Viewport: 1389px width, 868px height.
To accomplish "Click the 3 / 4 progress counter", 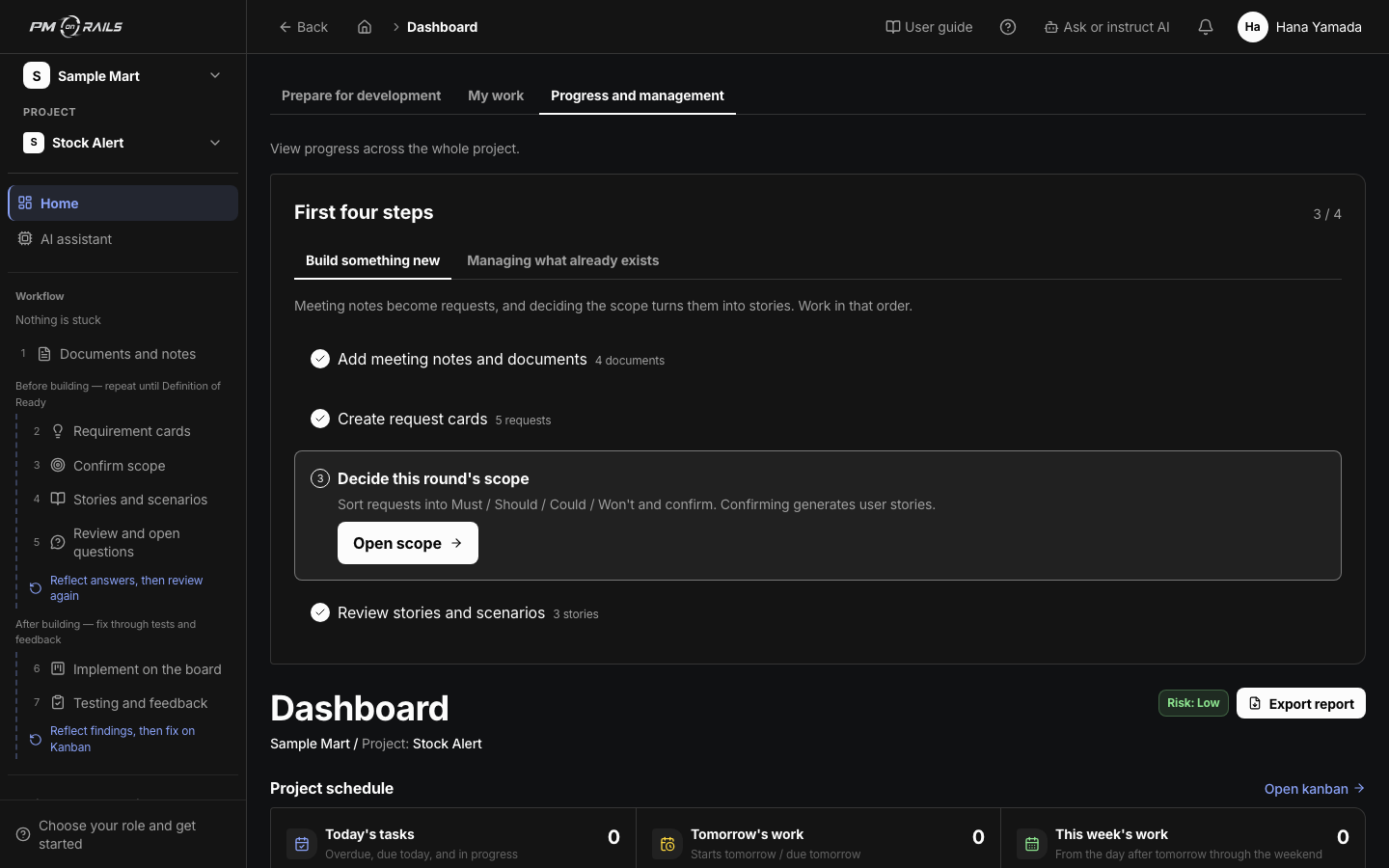I will pos(1327,214).
